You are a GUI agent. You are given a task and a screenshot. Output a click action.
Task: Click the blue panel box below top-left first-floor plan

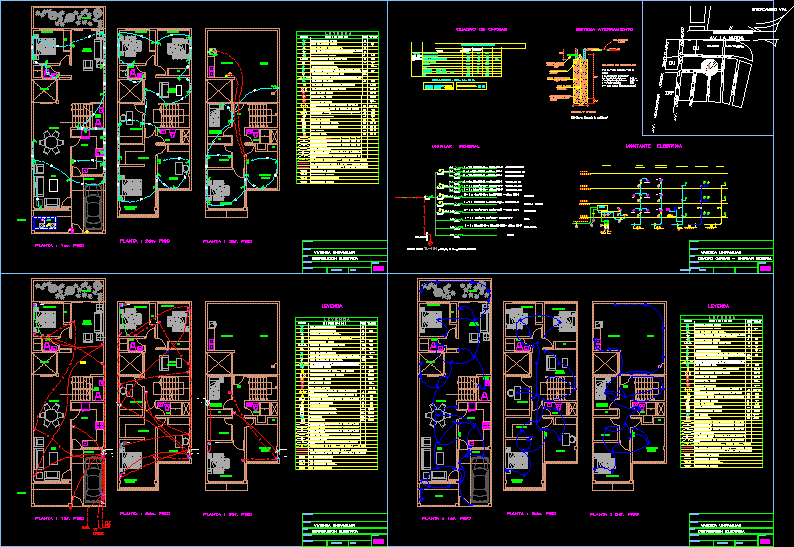point(46,222)
